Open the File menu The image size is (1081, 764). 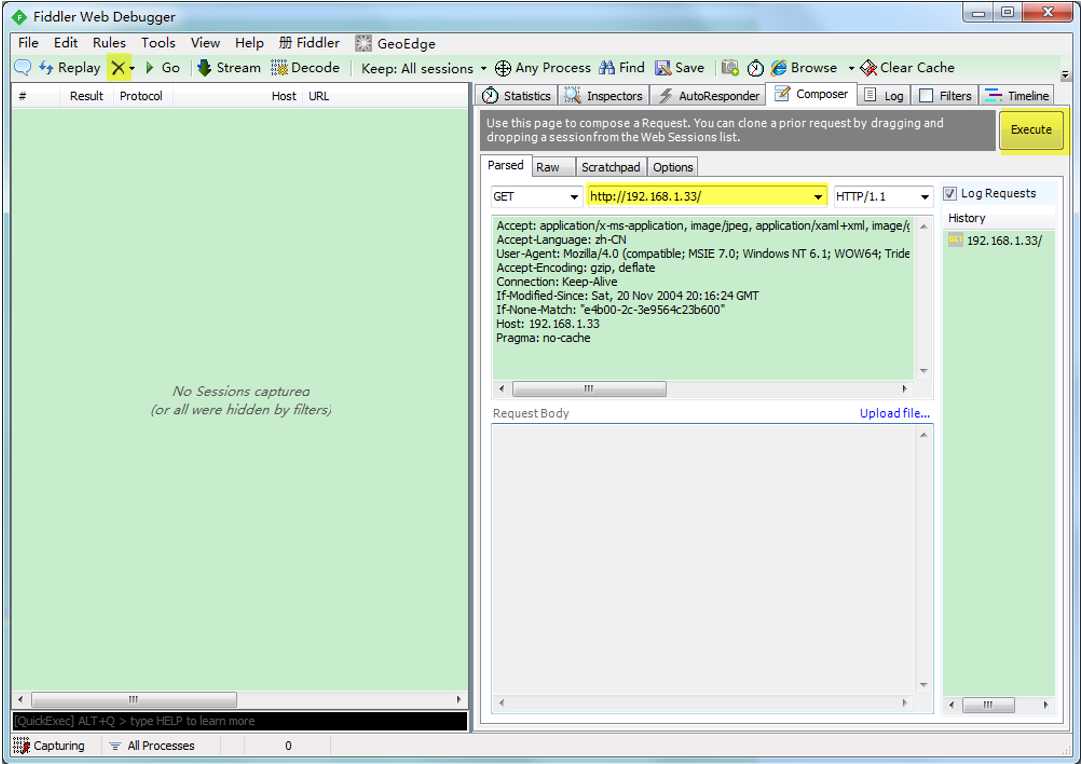(28, 43)
